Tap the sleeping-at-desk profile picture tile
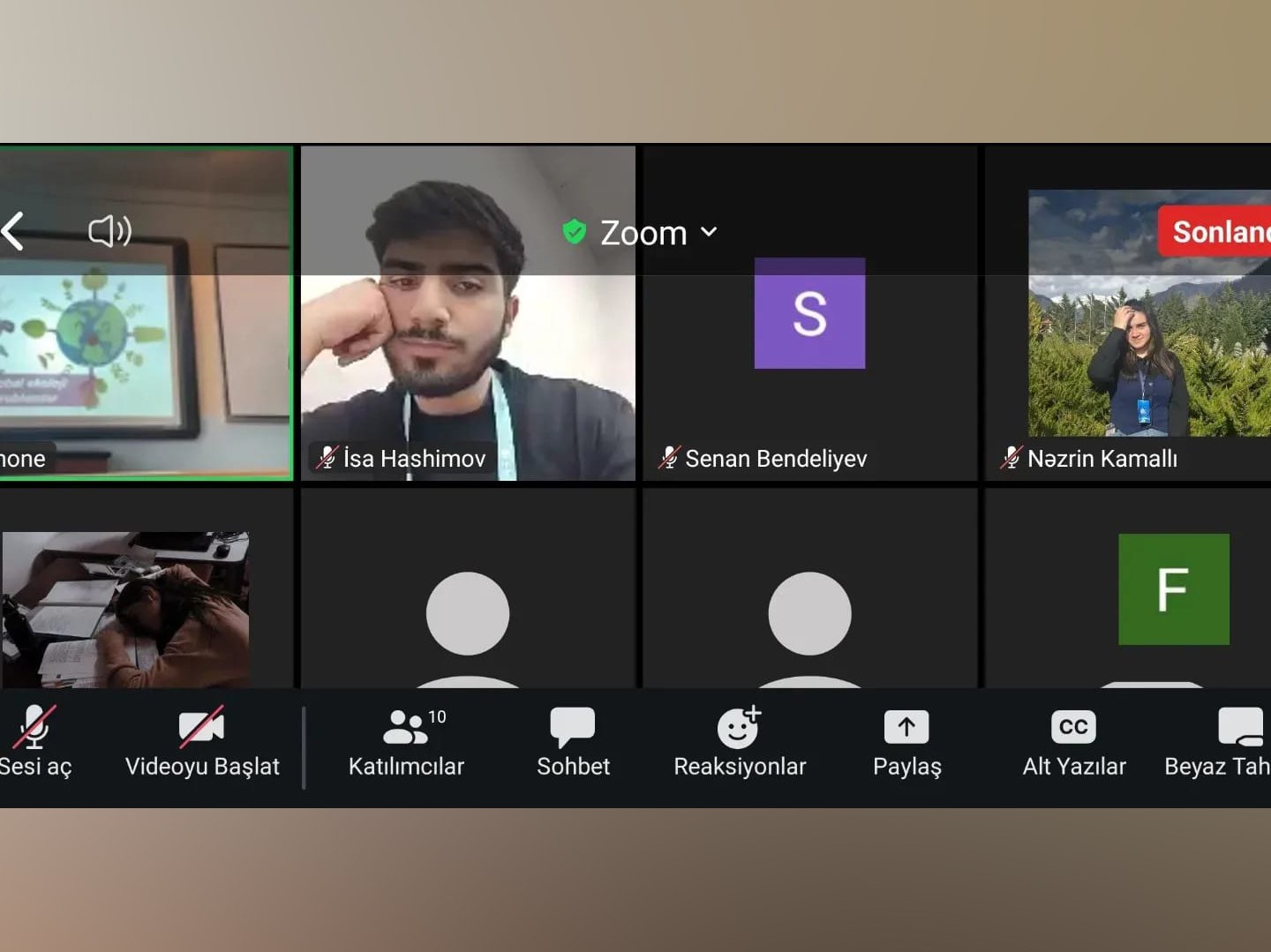The width and height of the screenshot is (1271, 952). [x=125, y=609]
